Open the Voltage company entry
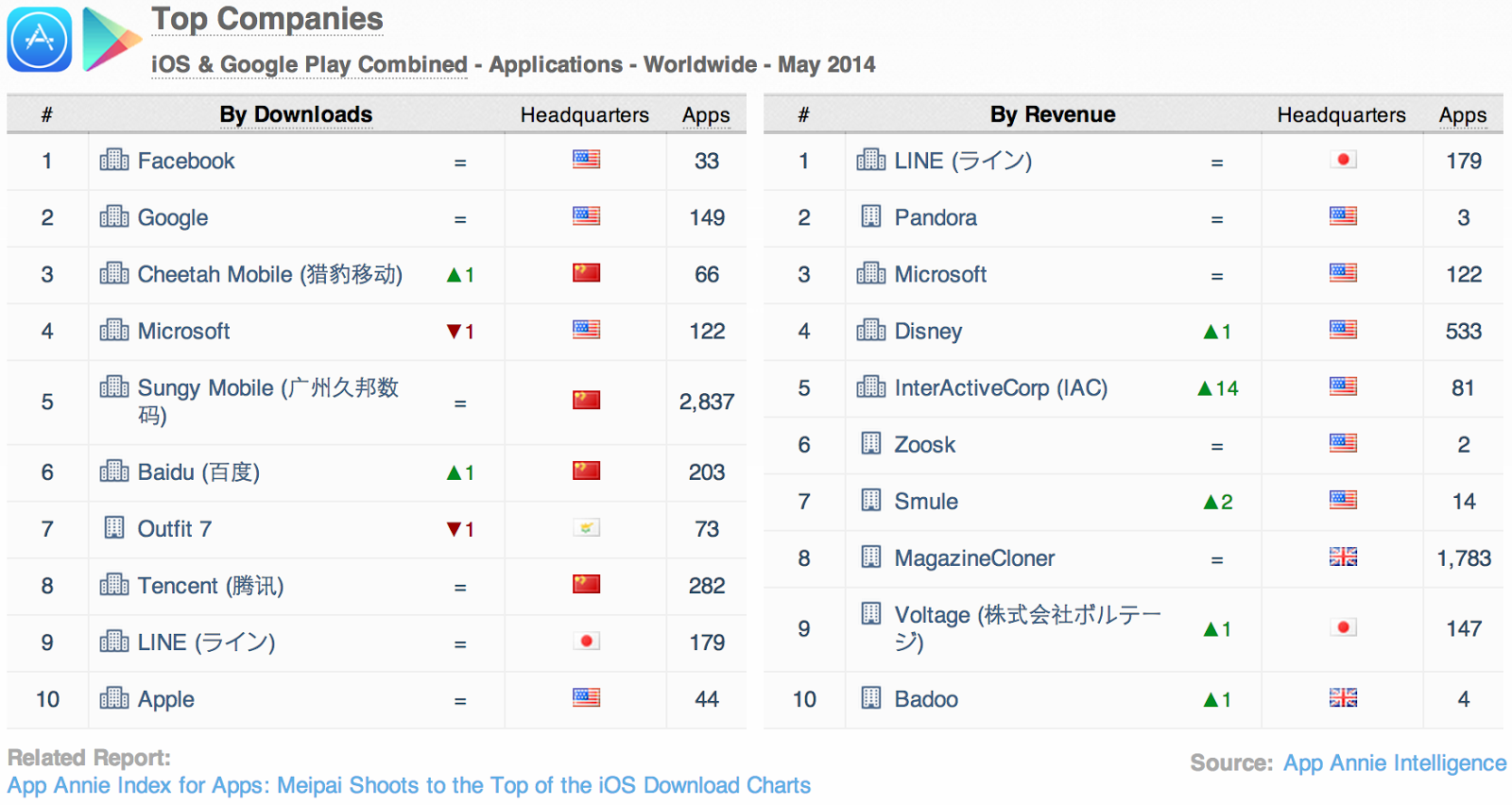 click(1028, 628)
